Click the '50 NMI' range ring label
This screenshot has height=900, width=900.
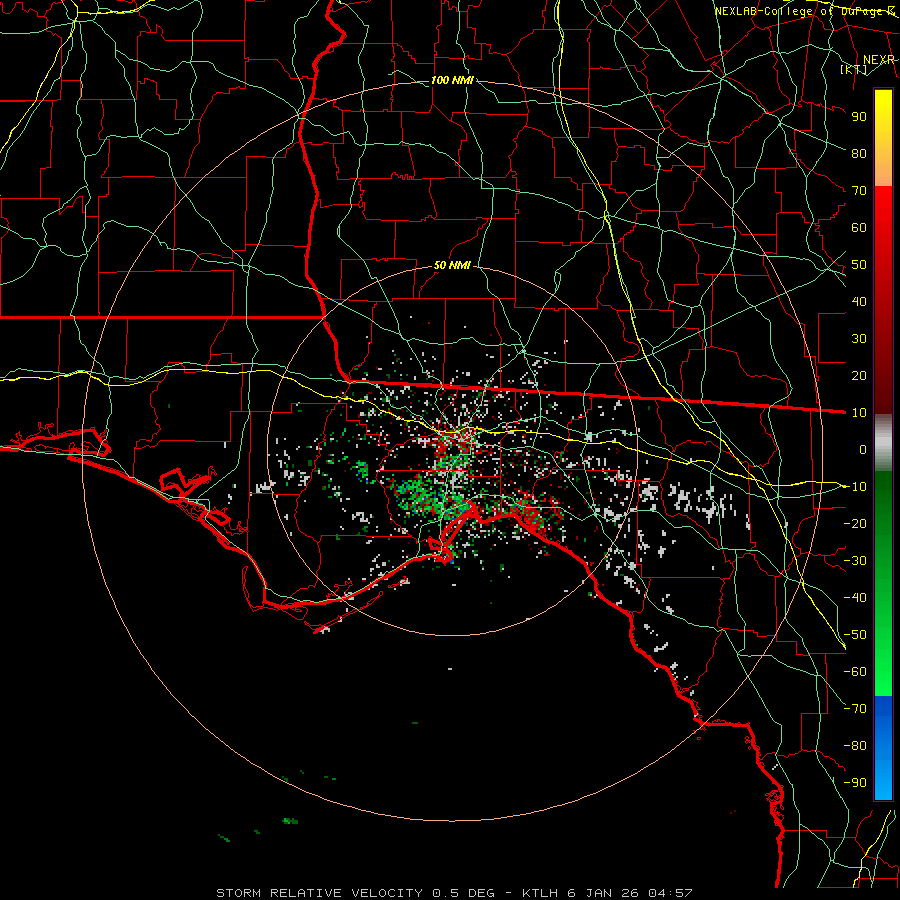click(452, 265)
